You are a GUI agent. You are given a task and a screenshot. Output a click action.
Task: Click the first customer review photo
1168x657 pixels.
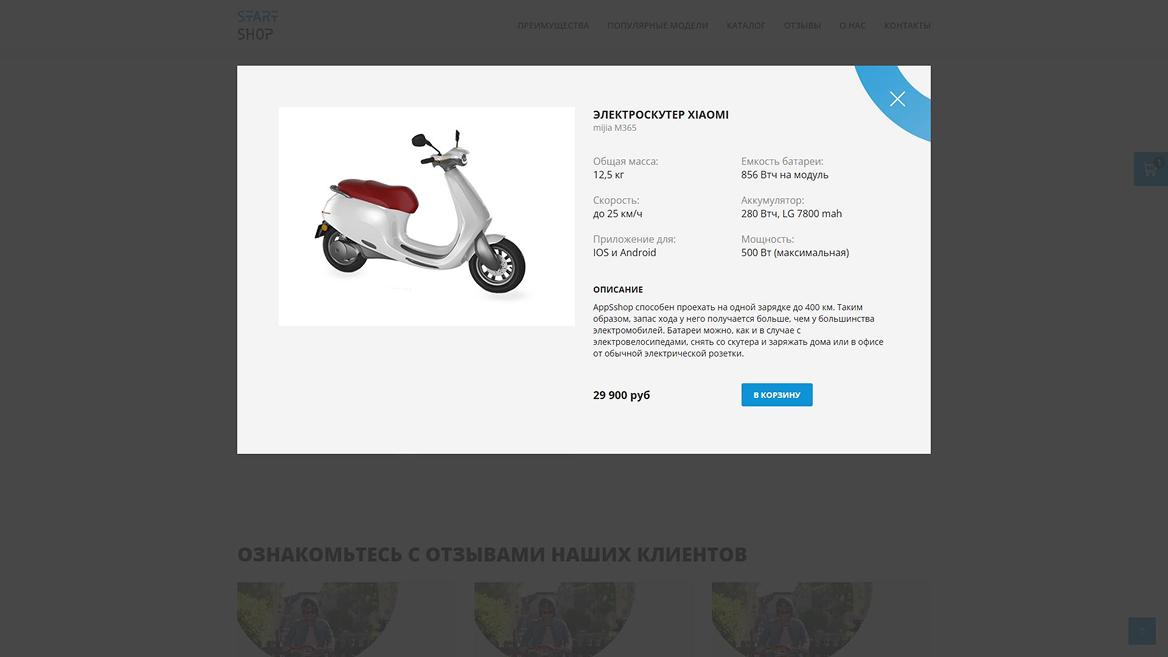[317, 620]
